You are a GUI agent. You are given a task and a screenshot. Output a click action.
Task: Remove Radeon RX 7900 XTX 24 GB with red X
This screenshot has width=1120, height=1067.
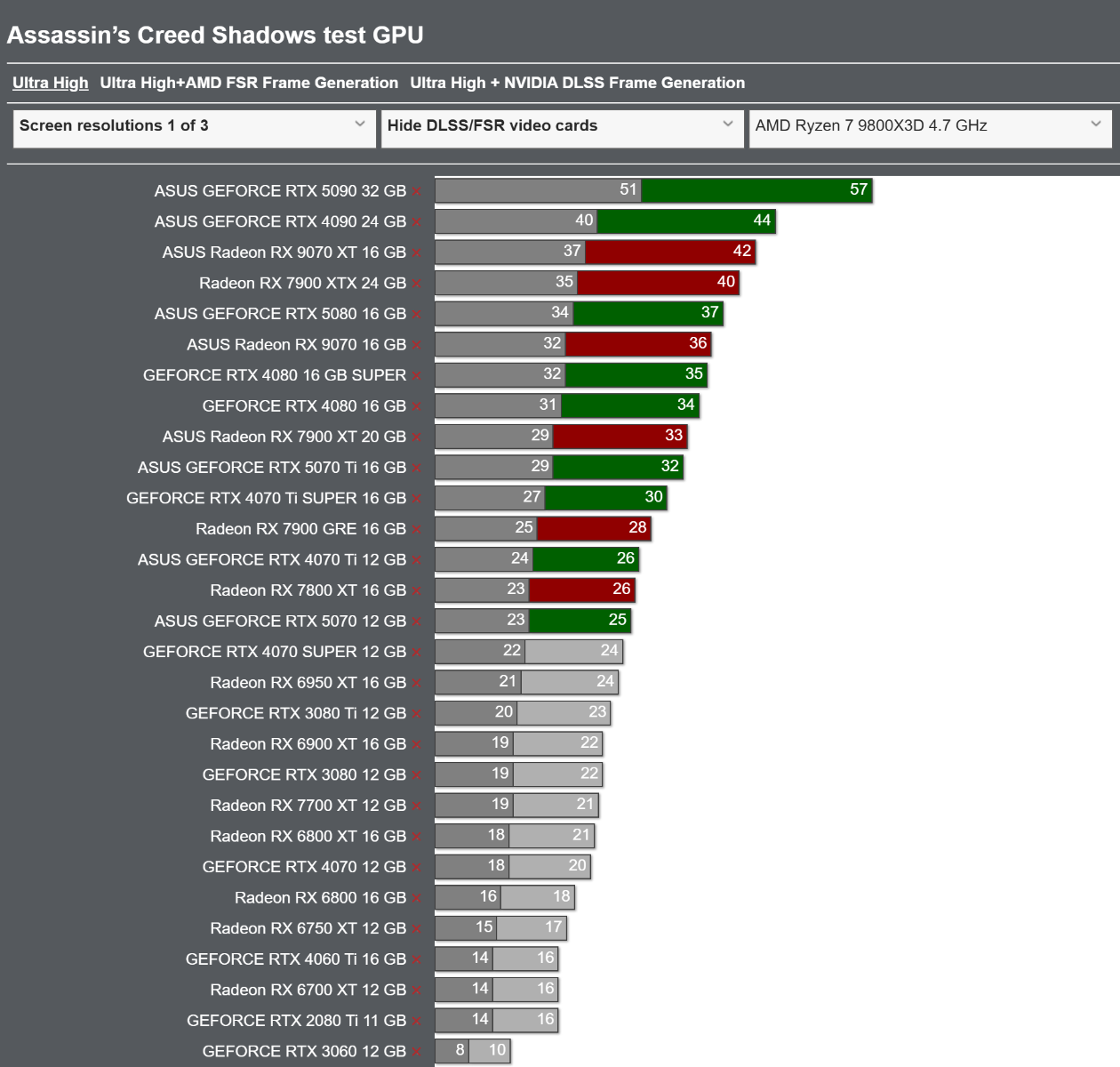(x=416, y=284)
